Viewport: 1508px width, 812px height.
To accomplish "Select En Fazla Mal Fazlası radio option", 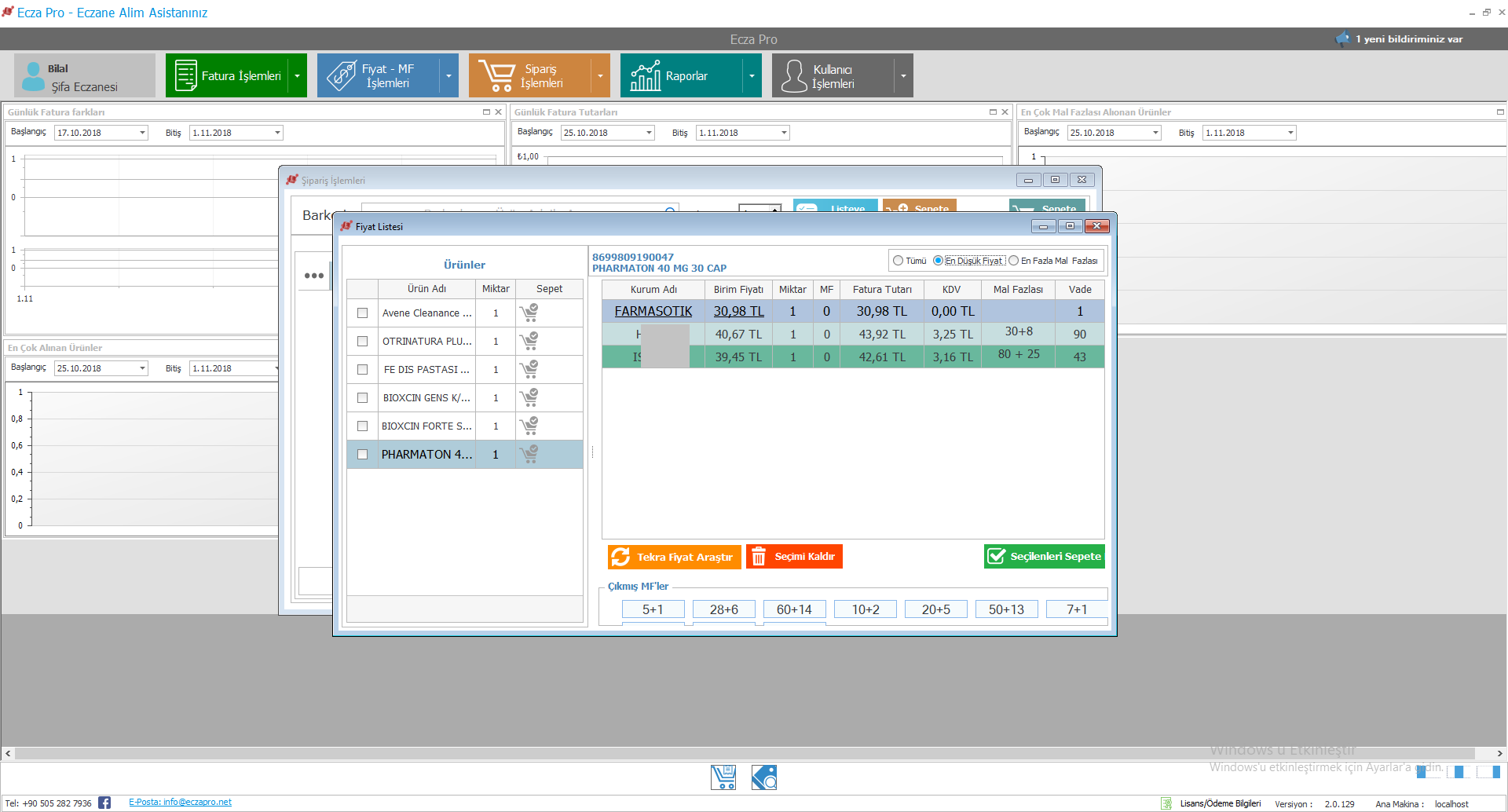I will point(1013,261).
